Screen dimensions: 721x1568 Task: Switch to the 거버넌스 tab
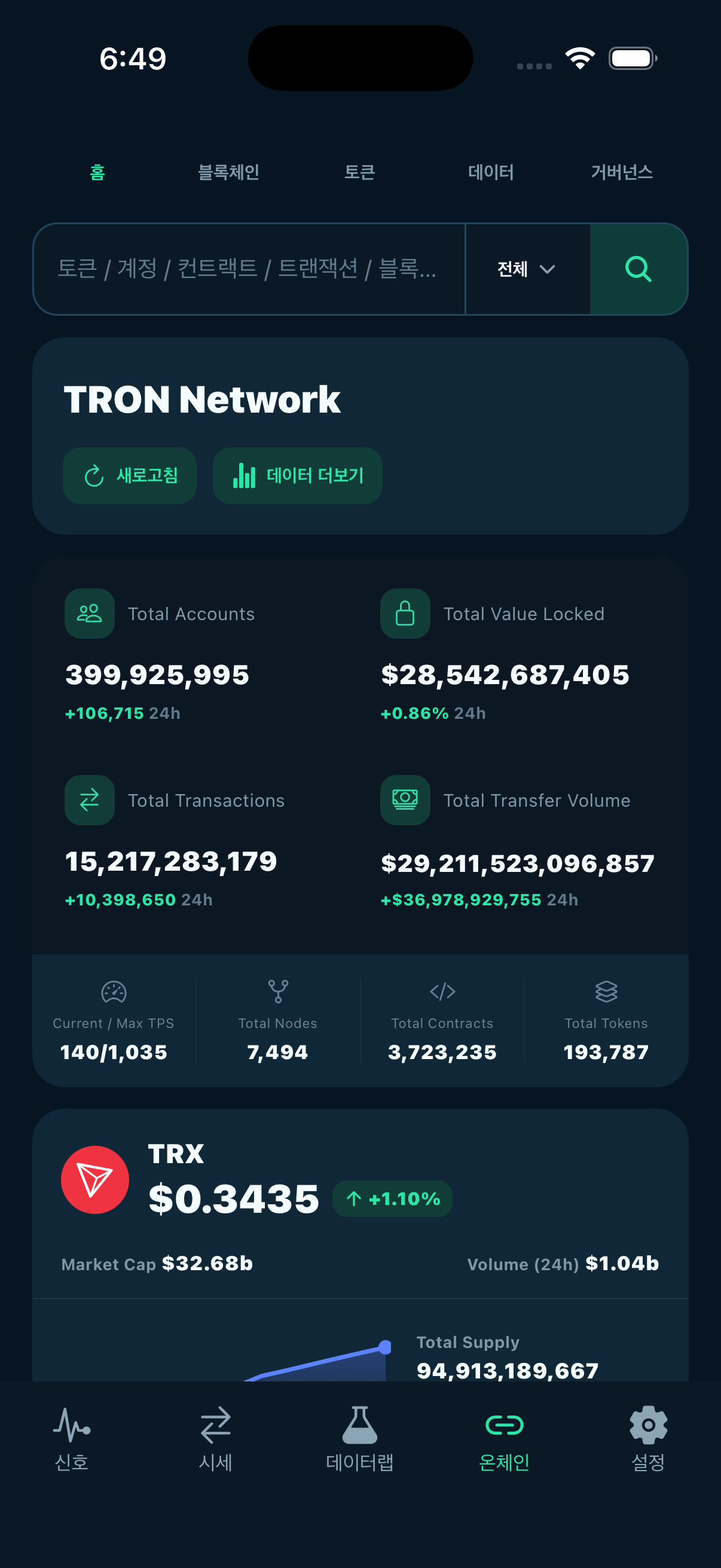[622, 172]
